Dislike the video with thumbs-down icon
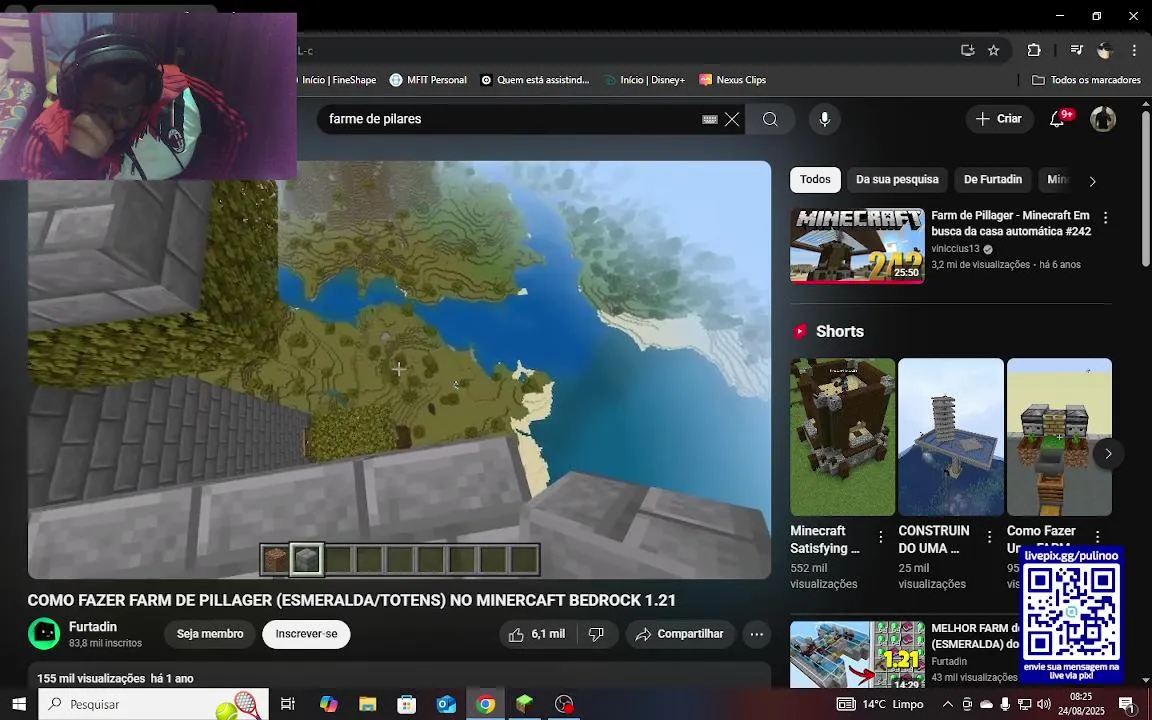 (x=597, y=634)
